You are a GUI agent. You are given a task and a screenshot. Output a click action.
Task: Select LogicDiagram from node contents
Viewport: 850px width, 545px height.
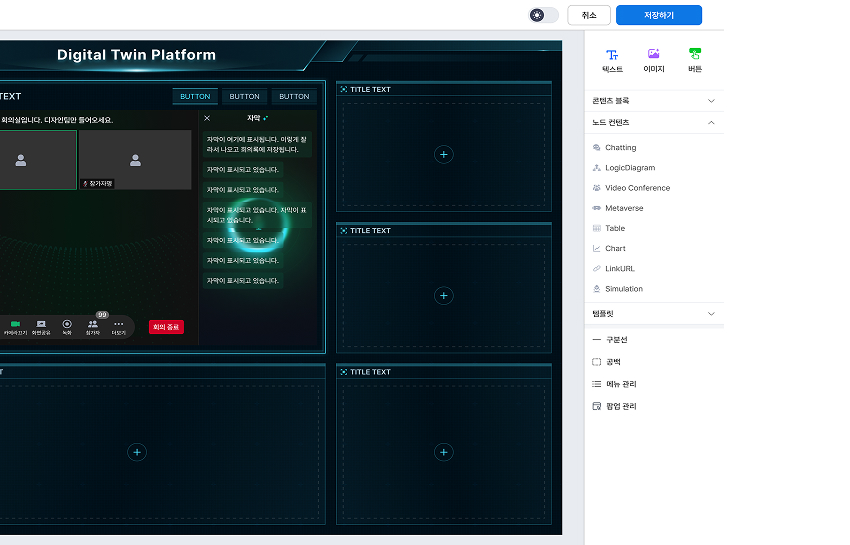630,168
